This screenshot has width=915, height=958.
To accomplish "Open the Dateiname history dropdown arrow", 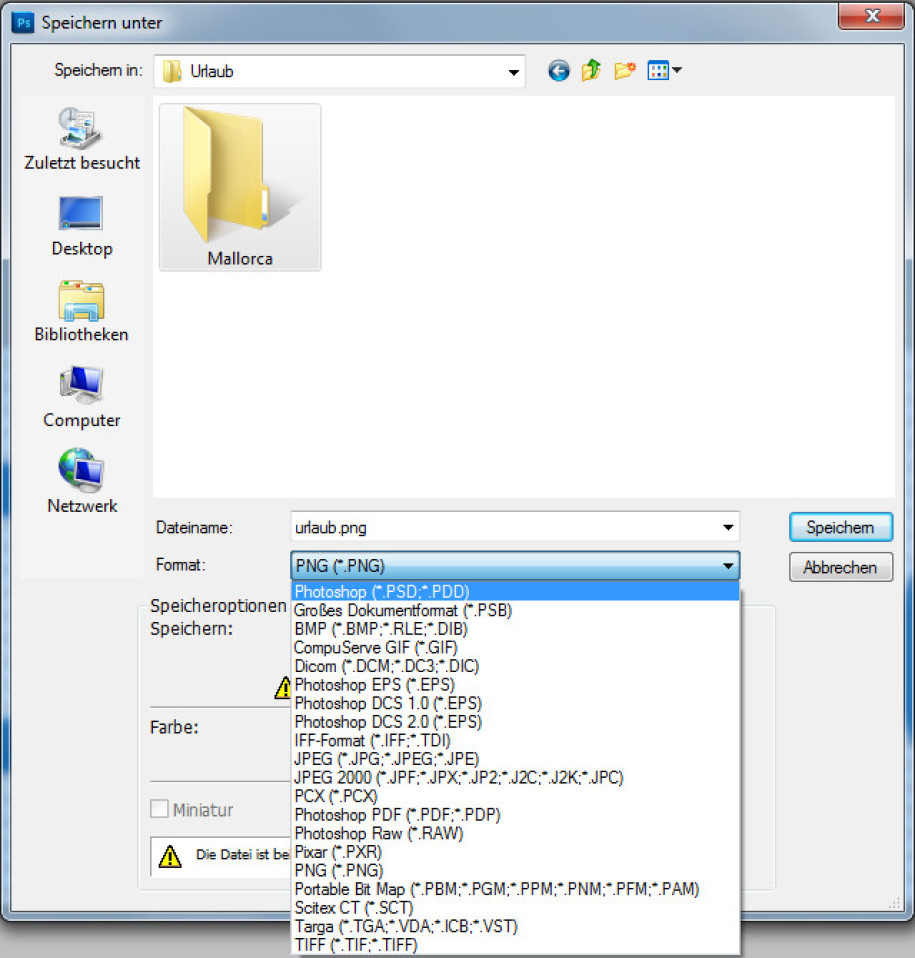I will (727, 527).
